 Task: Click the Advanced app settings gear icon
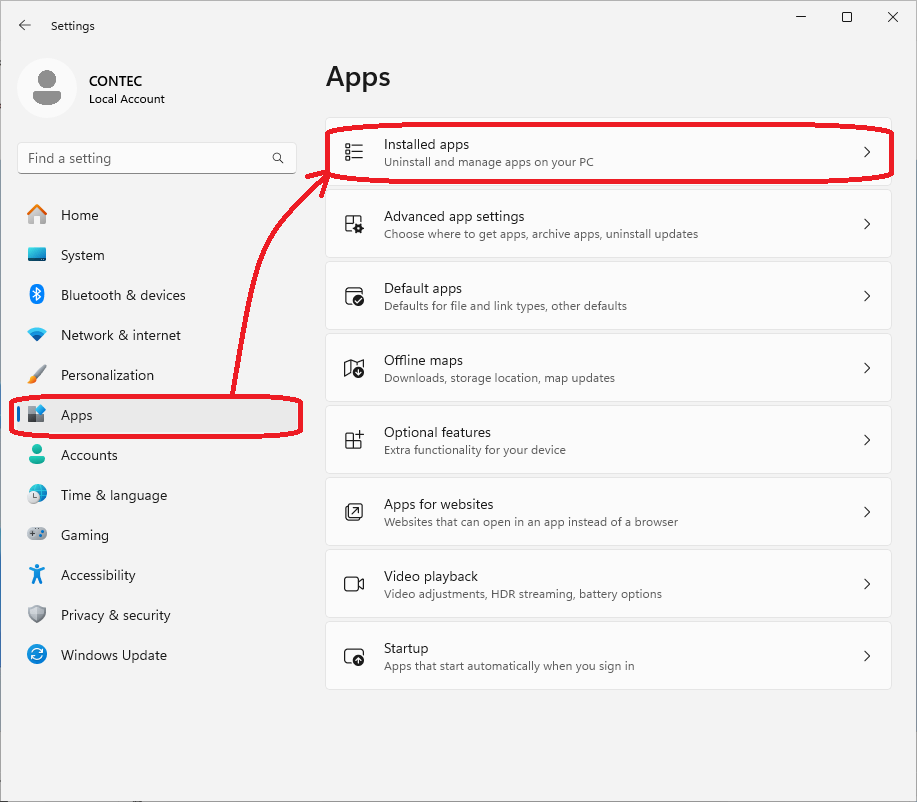click(x=354, y=224)
